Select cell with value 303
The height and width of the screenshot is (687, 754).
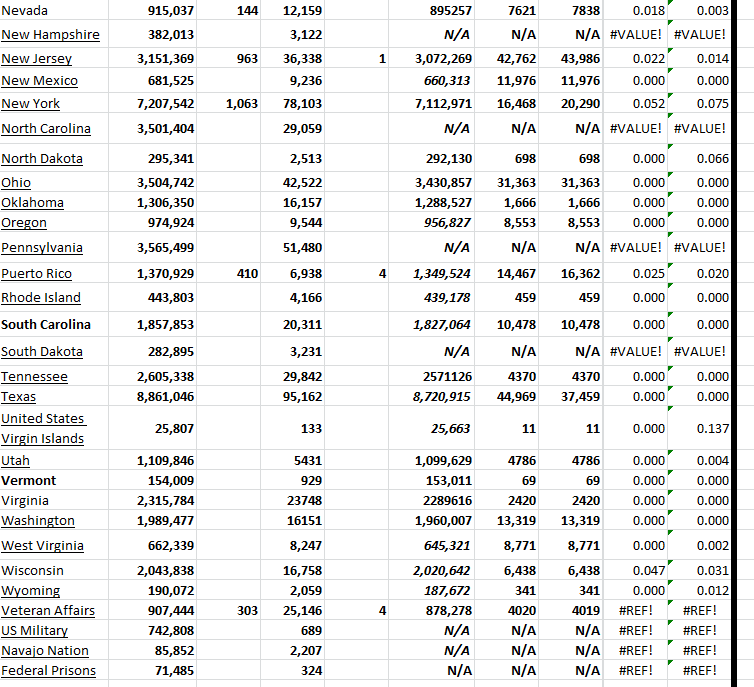pyautogui.click(x=228, y=611)
